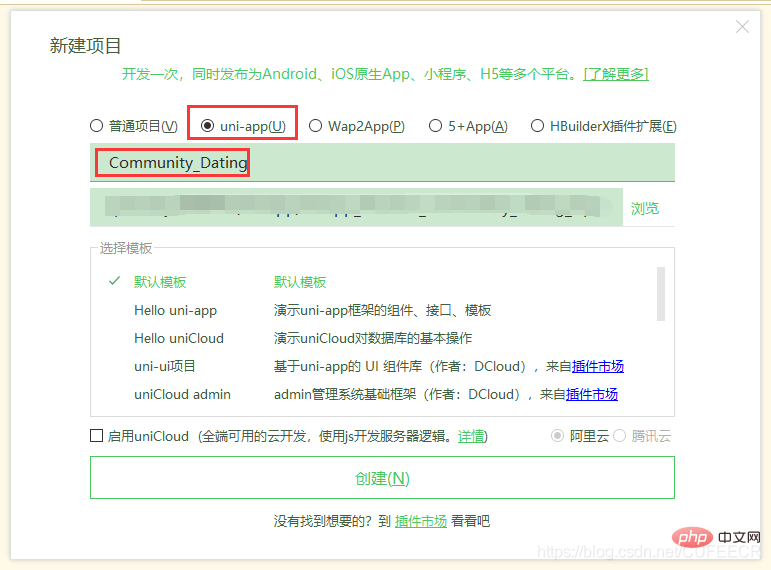771x570 pixels.
Task: Click description 演示uniCloud对数据库的基本操作
Action: coord(373,338)
